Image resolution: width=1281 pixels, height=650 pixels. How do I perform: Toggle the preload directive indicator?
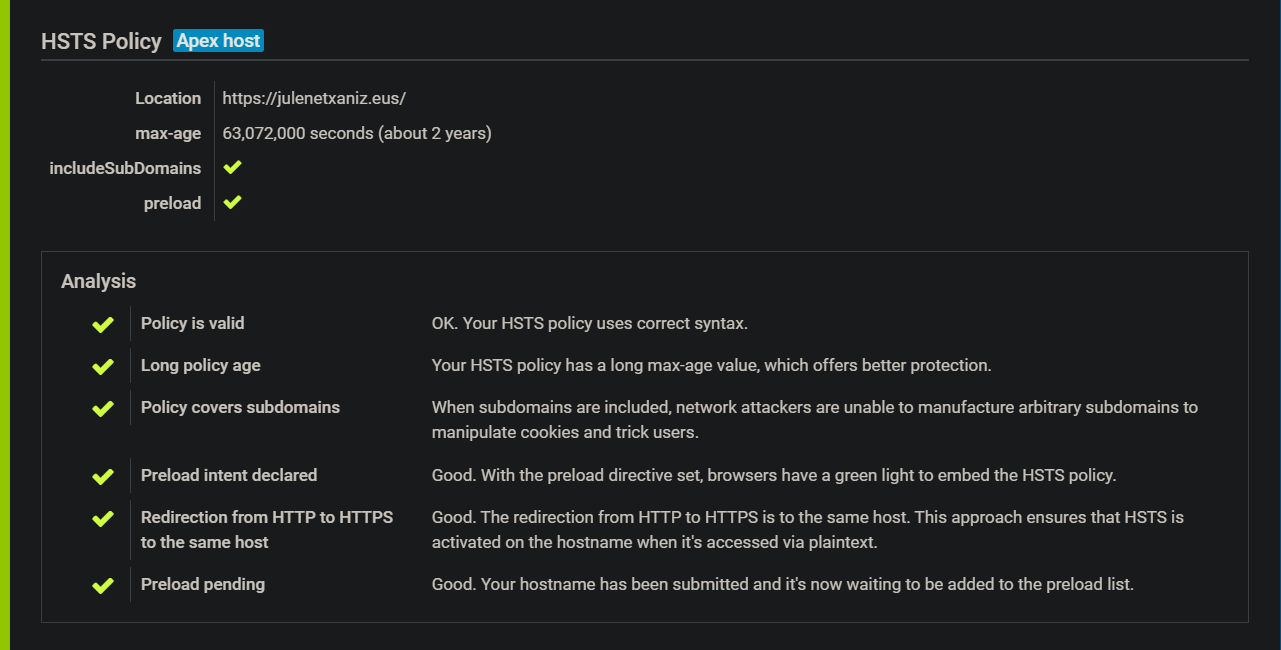(x=232, y=202)
